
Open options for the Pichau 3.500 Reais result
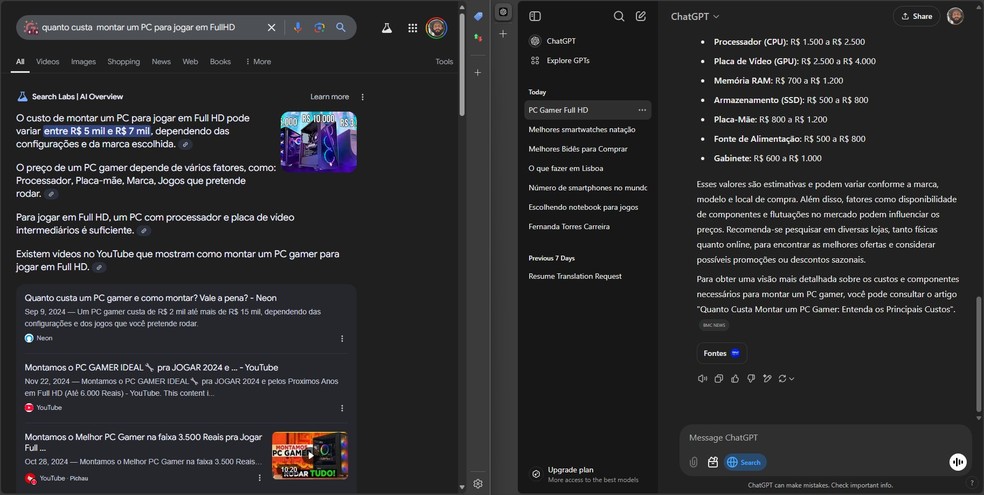pyautogui.click(x=259, y=478)
